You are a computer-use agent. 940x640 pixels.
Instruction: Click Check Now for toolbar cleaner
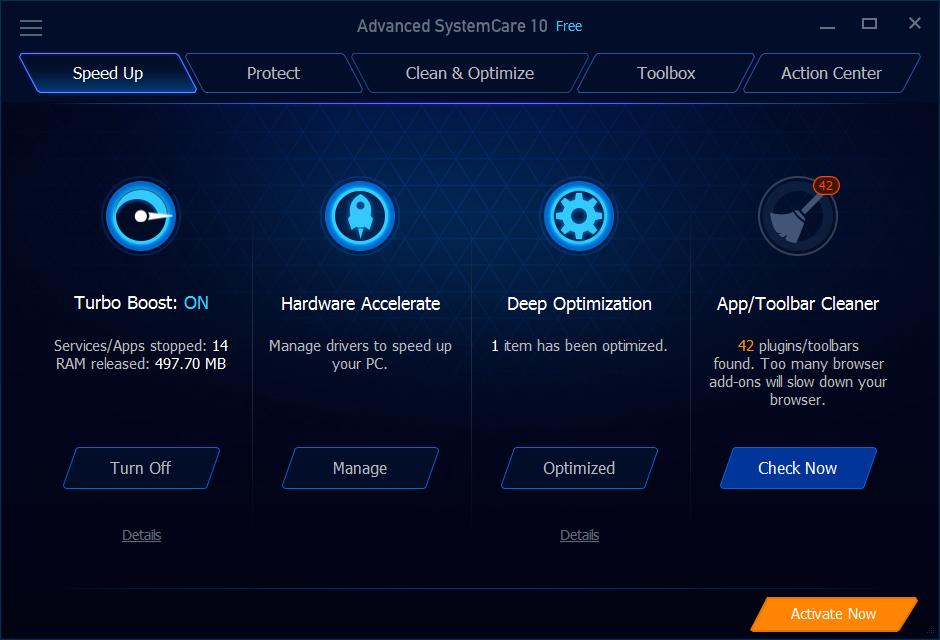pos(798,468)
